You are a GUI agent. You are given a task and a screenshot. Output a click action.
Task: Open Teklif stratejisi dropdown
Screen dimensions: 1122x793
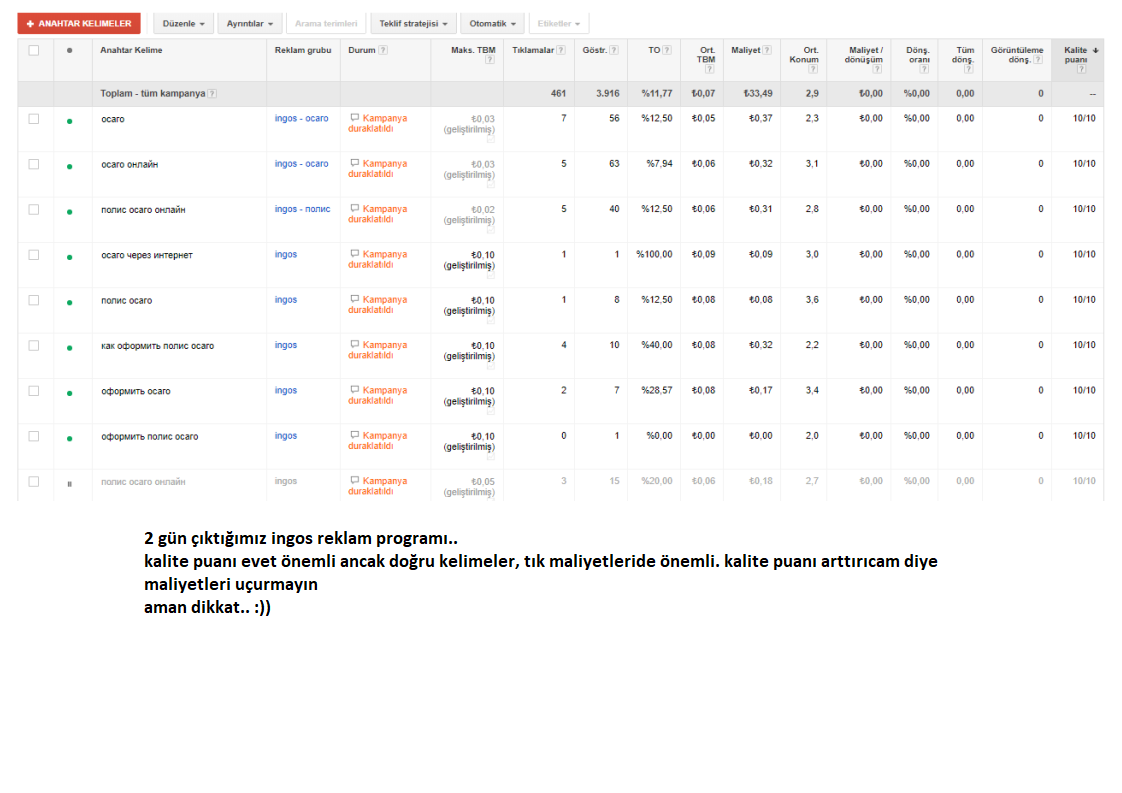point(413,24)
